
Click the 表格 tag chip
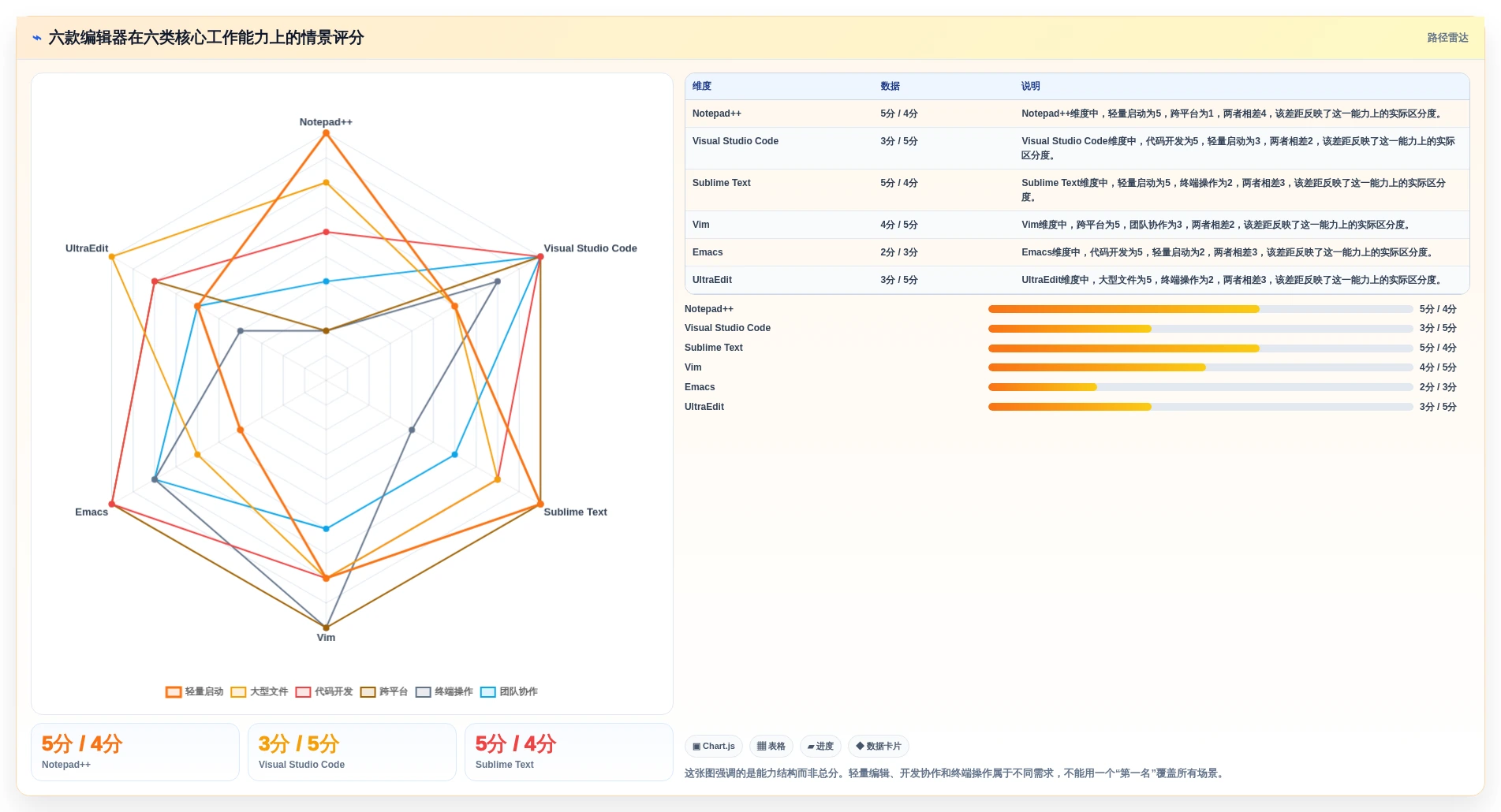click(x=771, y=746)
